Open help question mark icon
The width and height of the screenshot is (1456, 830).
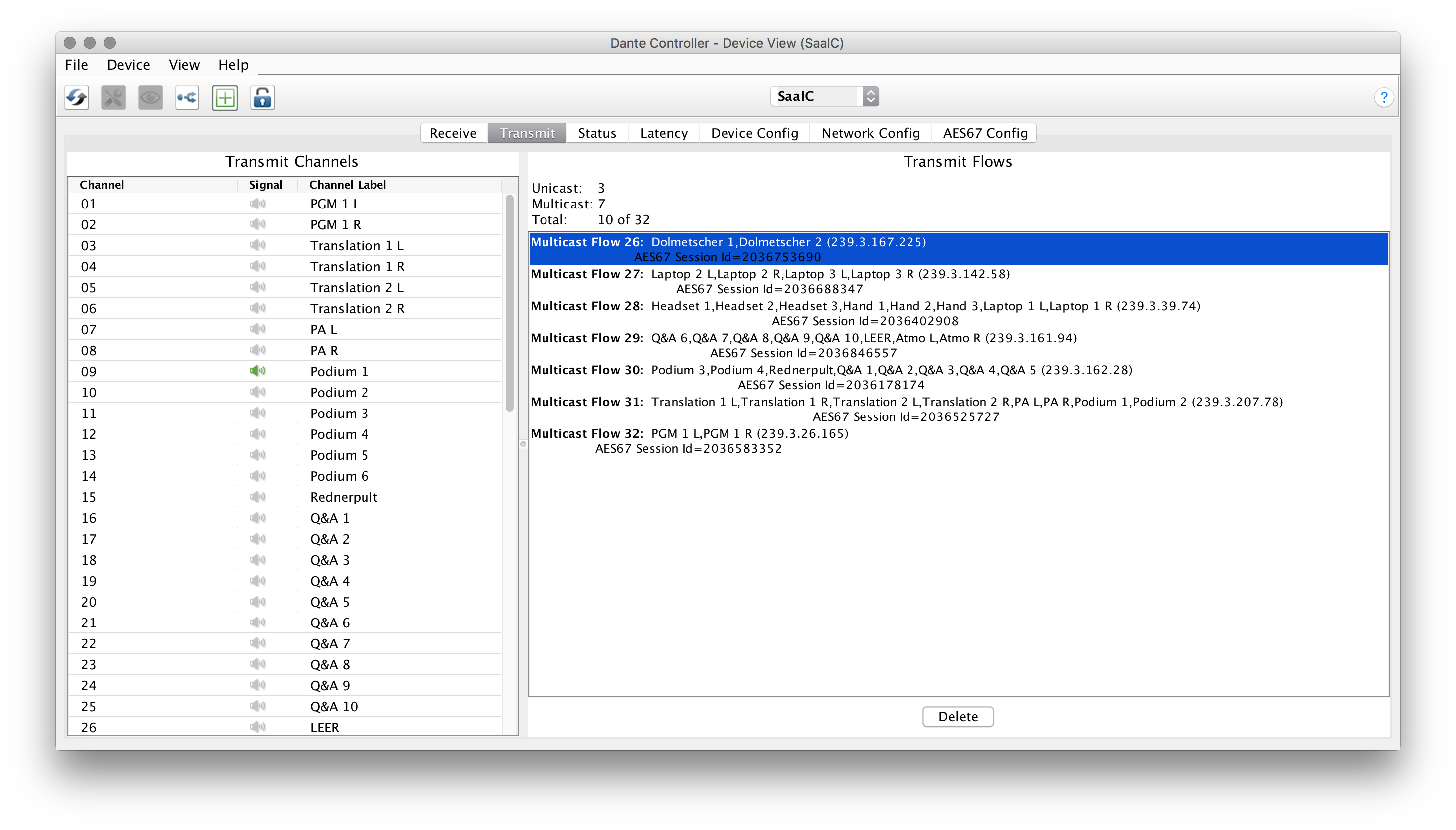1384,97
